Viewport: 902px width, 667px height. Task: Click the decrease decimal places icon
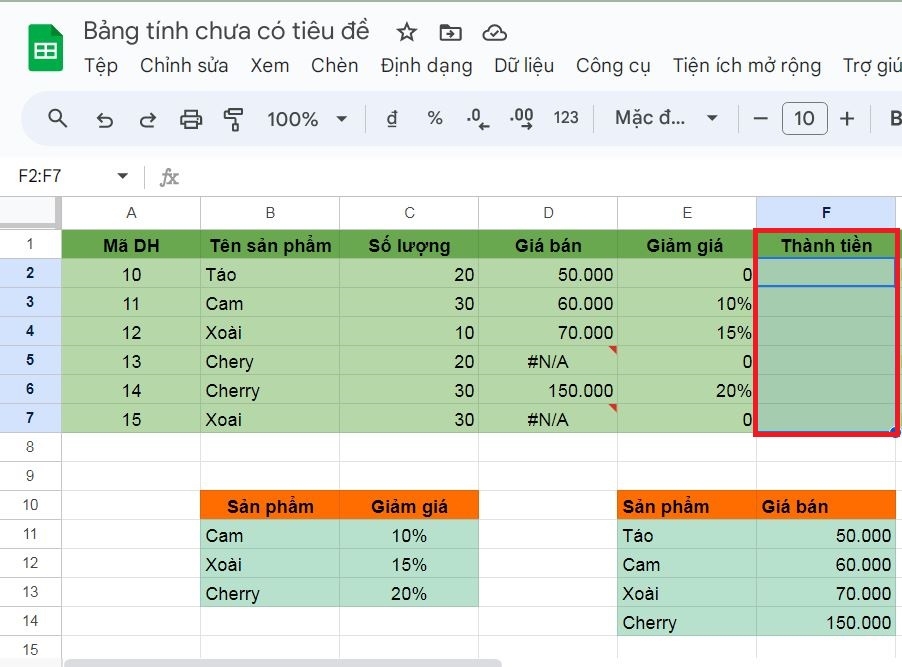[x=477, y=119]
